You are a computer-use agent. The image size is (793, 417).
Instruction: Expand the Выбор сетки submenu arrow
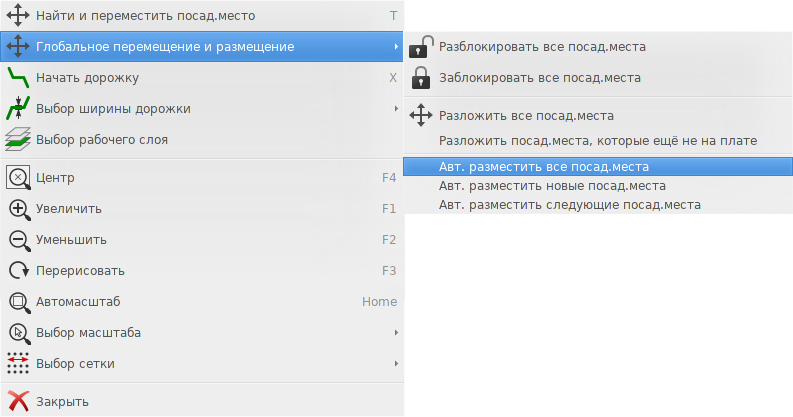click(x=396, y=363)
